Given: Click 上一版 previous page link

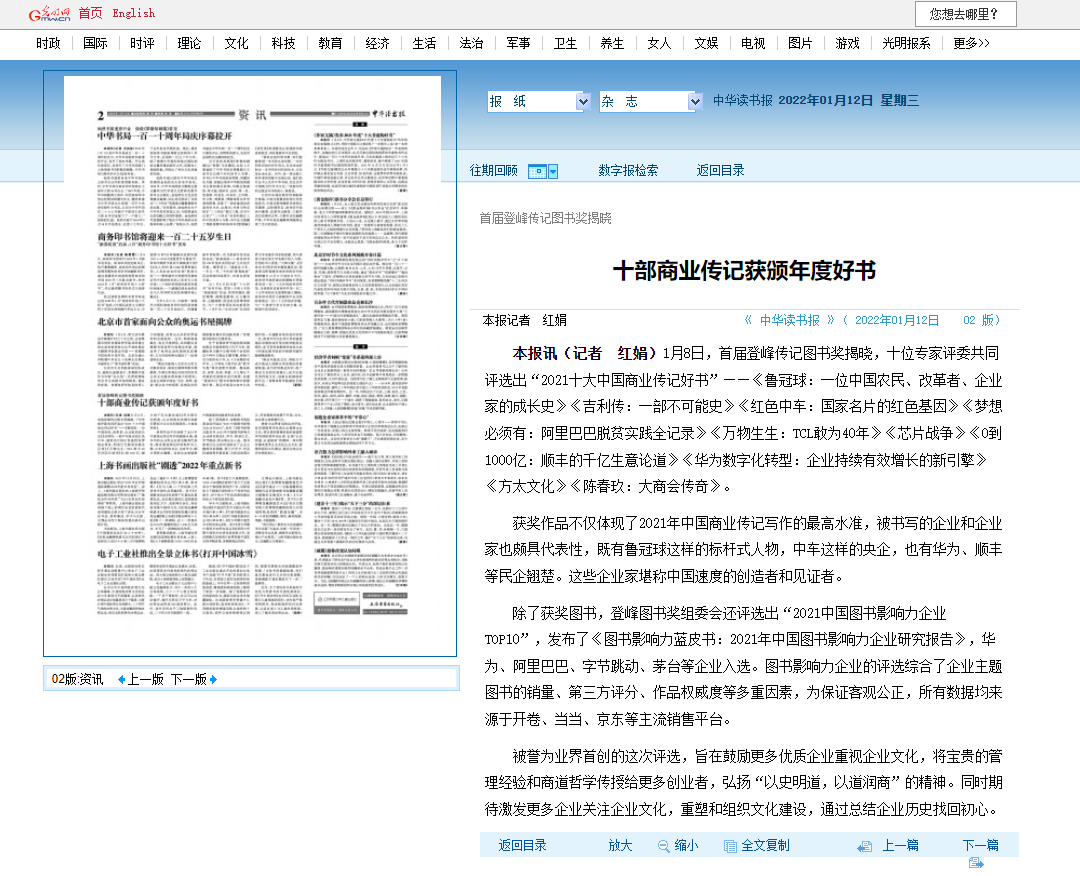Looking at the screenshot, I should point(146,680).
